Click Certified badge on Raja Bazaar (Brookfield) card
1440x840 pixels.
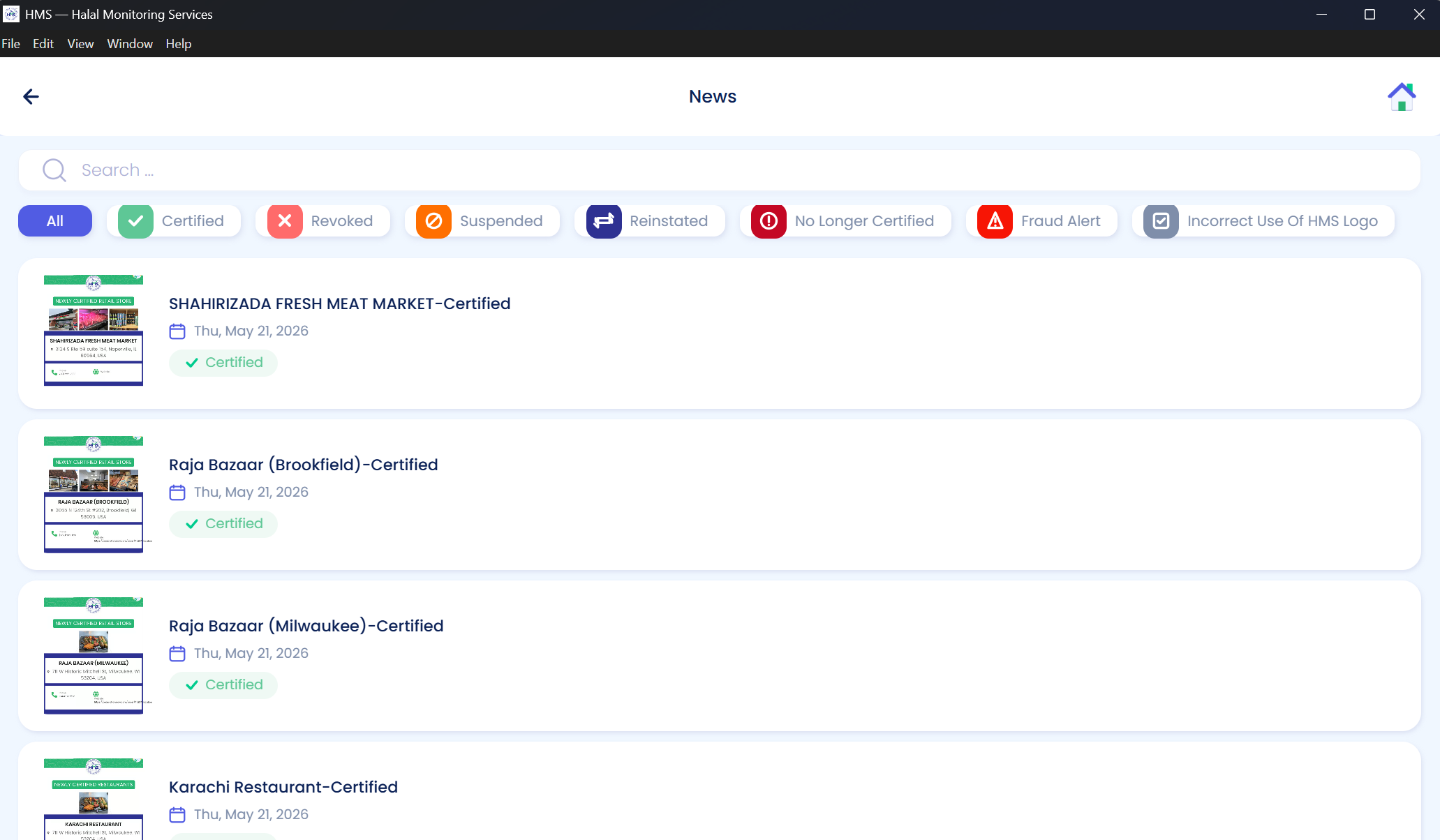tap(223, 524)
